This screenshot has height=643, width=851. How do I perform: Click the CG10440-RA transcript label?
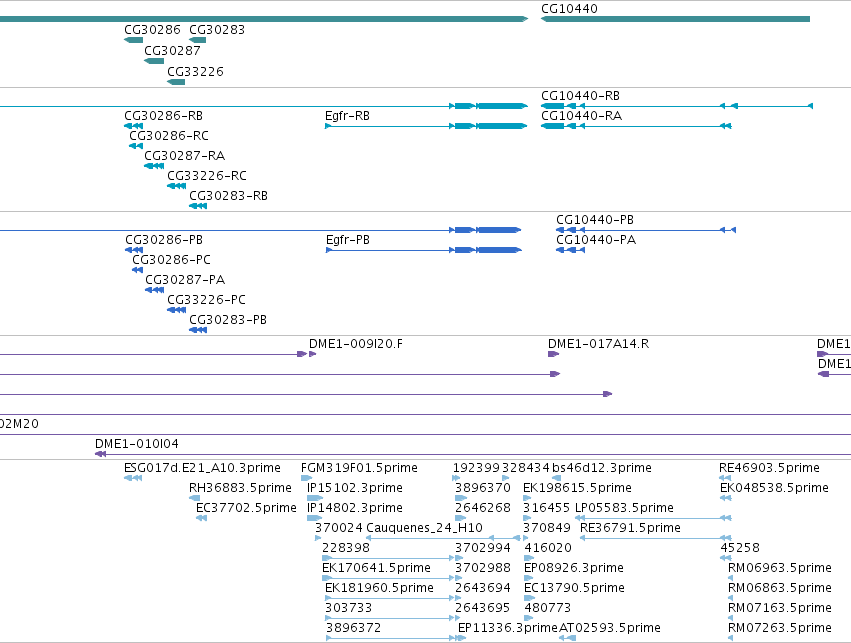(581, 116)
